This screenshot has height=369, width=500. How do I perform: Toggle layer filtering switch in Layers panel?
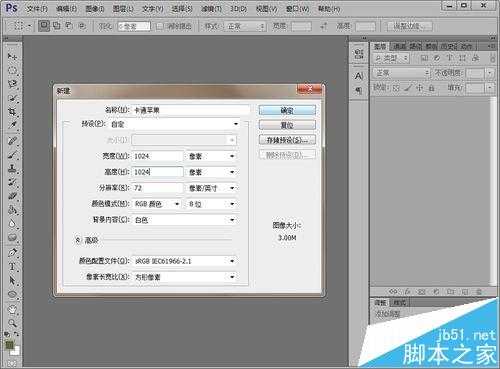pyautogui.click(x=493, y=58)
